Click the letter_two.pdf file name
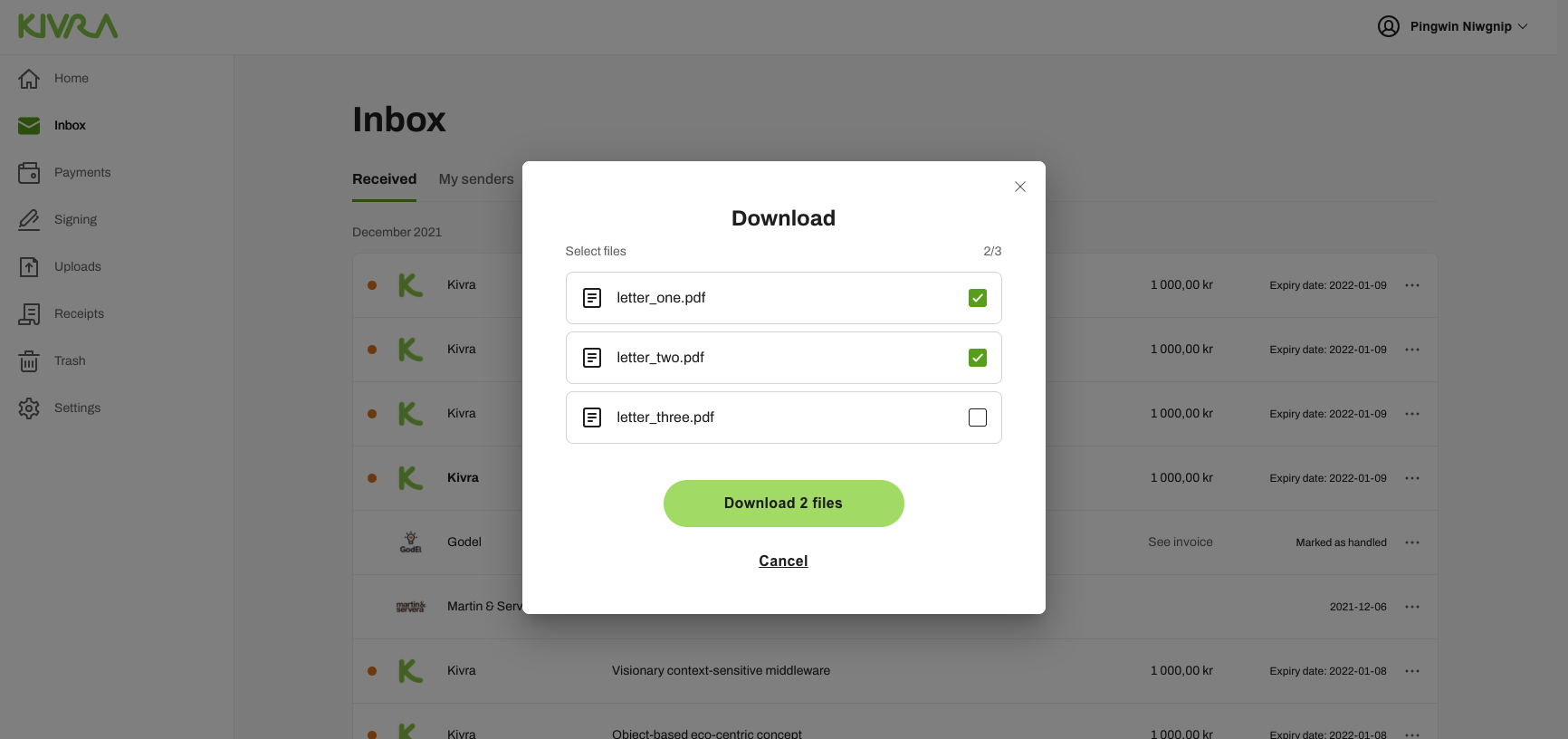 click(x=660, y=358)
